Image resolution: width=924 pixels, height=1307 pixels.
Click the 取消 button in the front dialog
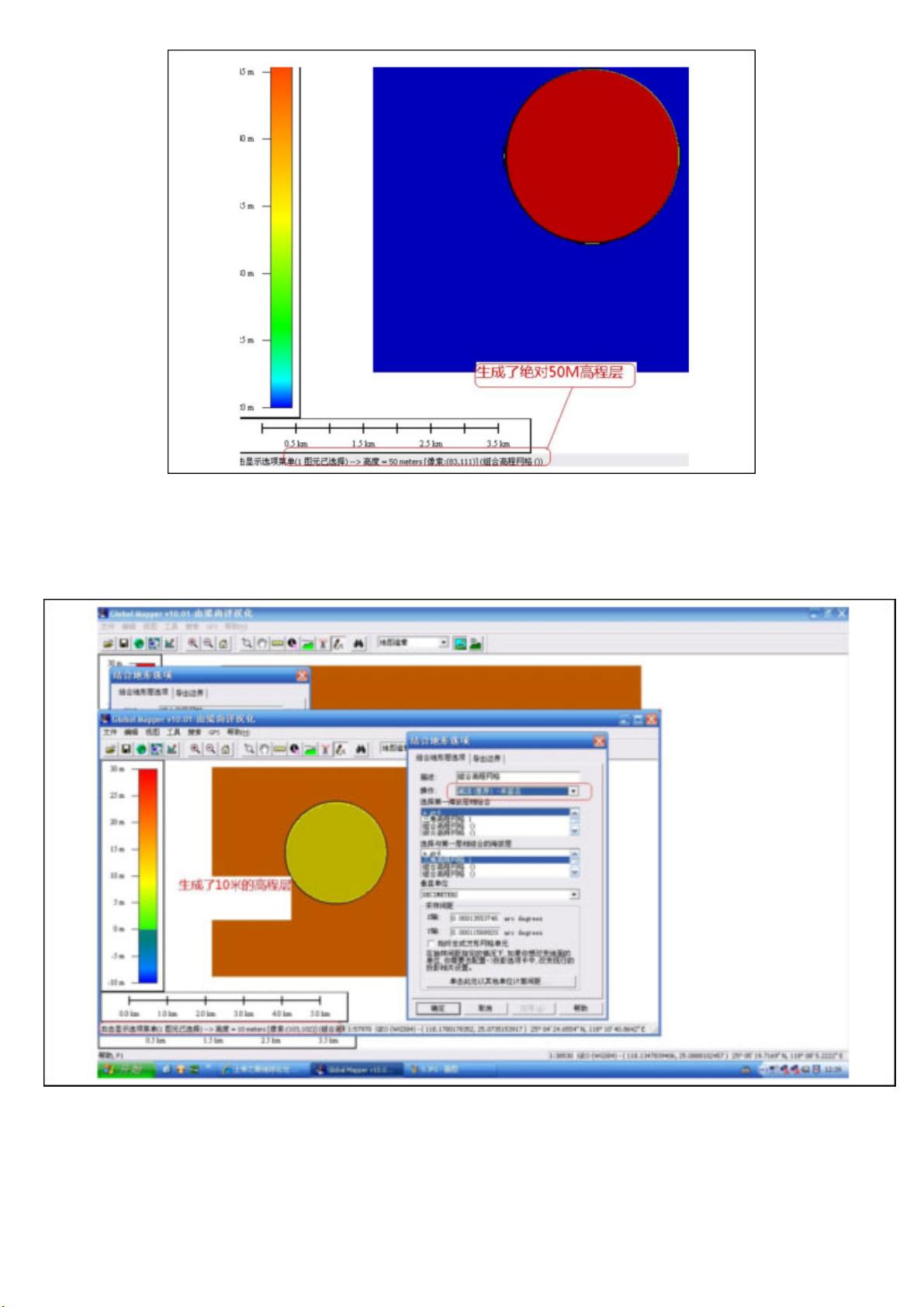tap(486, 1008)
